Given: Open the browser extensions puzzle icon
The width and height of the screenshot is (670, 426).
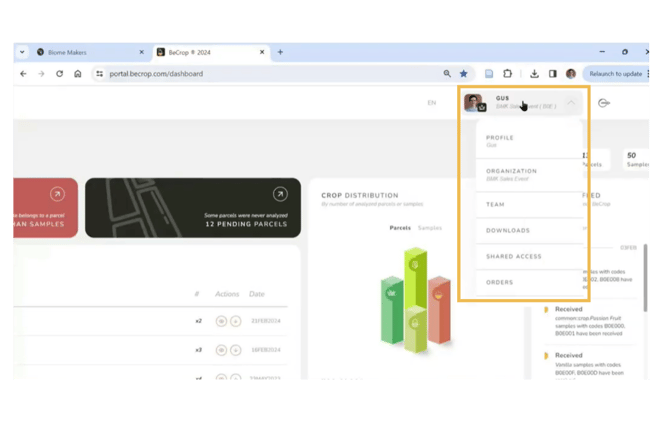Looking at the screenshot, I should [508, 74].
